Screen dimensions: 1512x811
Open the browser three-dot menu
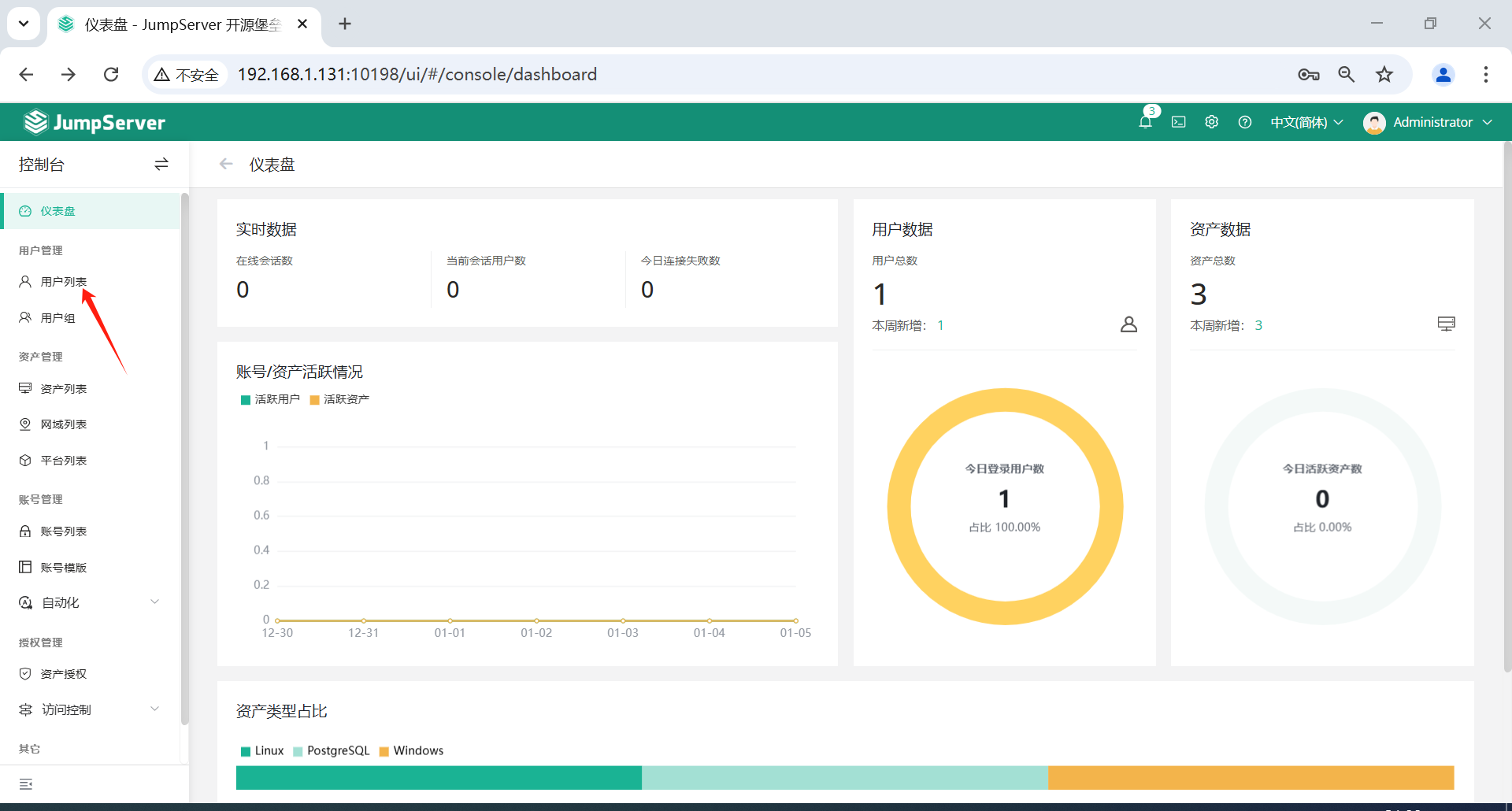[1486, 74]
